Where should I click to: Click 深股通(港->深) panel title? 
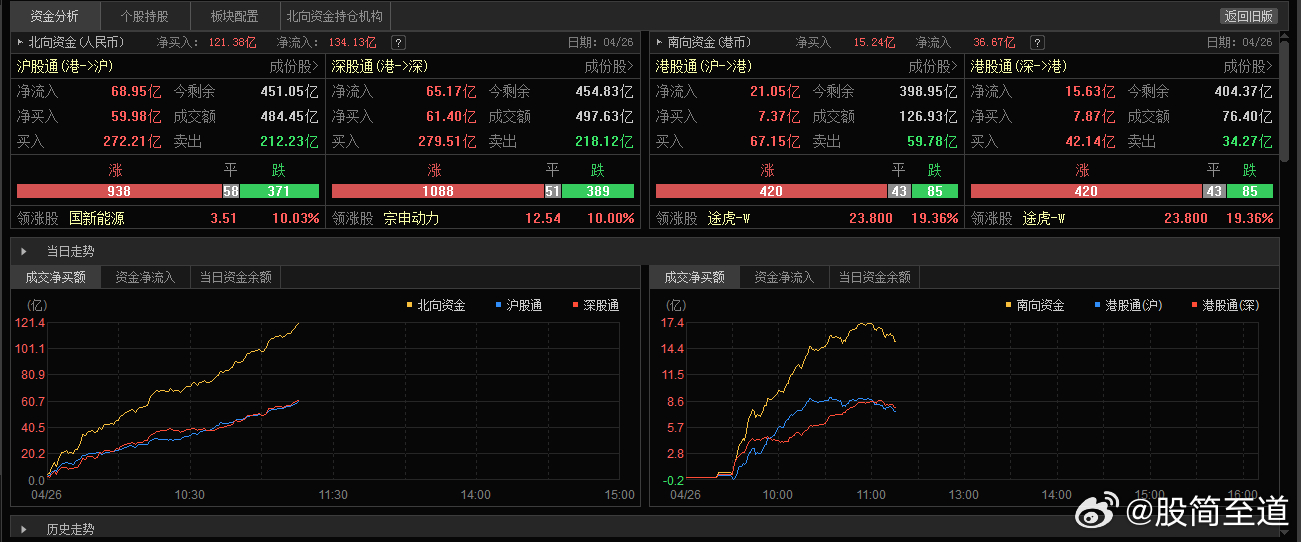tap(380, 66)
